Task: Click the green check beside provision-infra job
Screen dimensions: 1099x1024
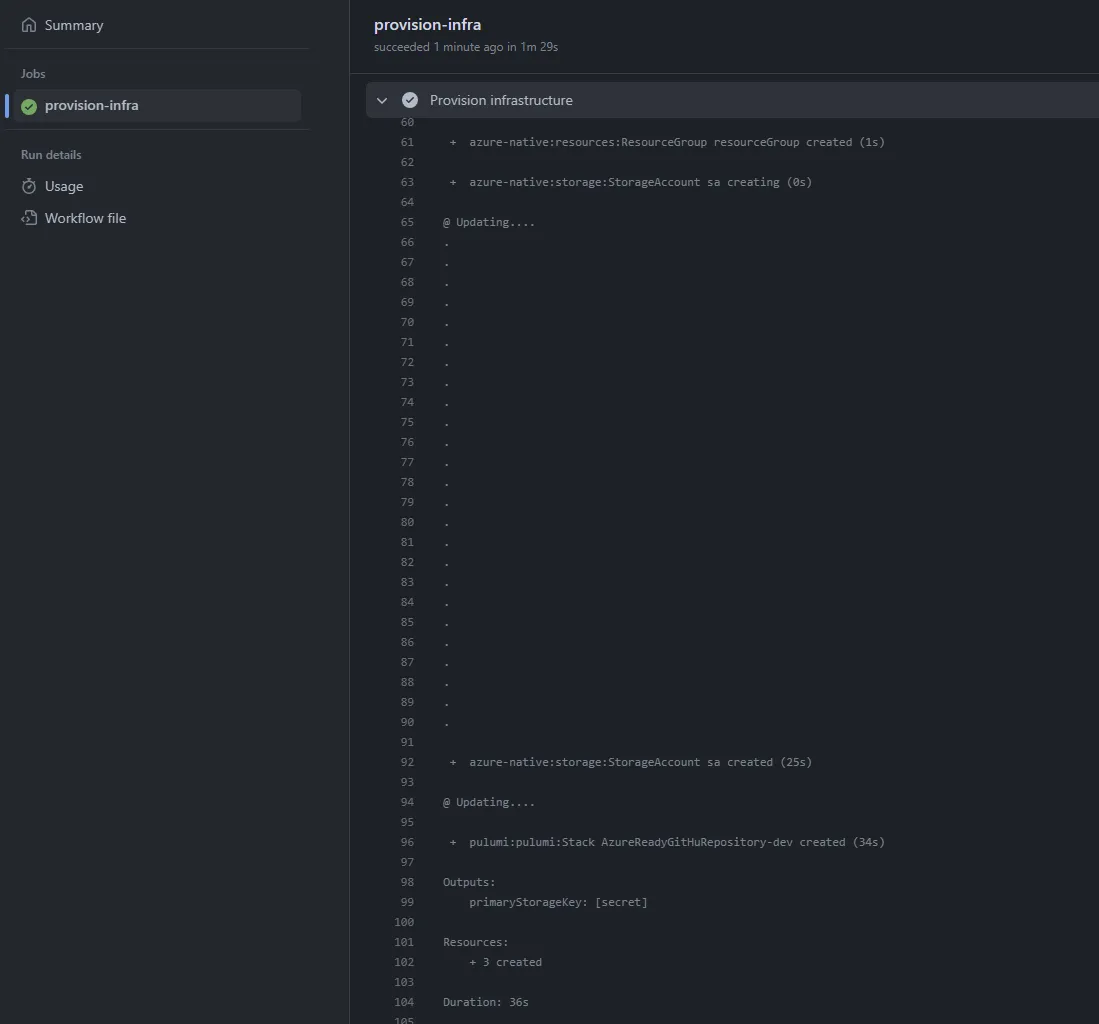Action: click(x=30, y=105)
